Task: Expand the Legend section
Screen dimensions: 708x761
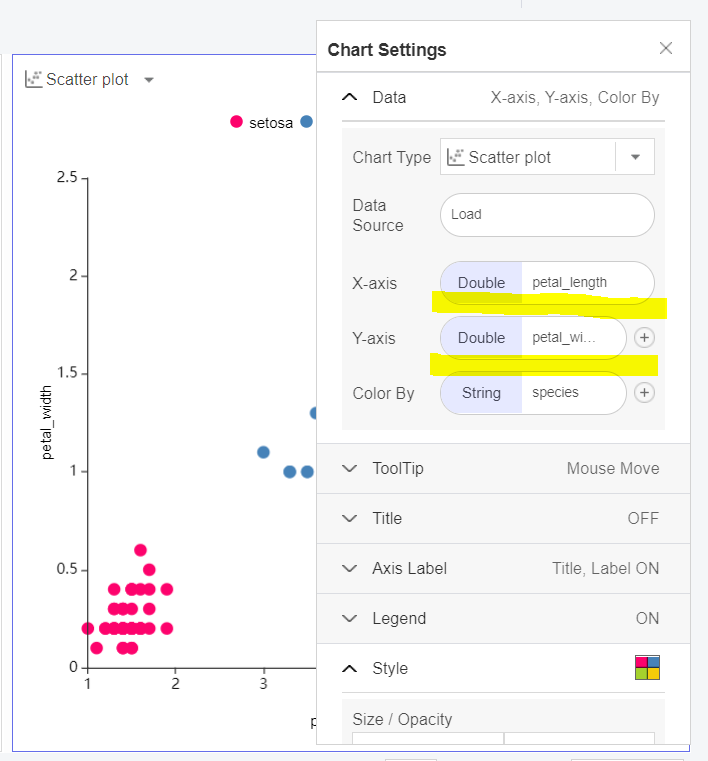Action: point(349,618)
